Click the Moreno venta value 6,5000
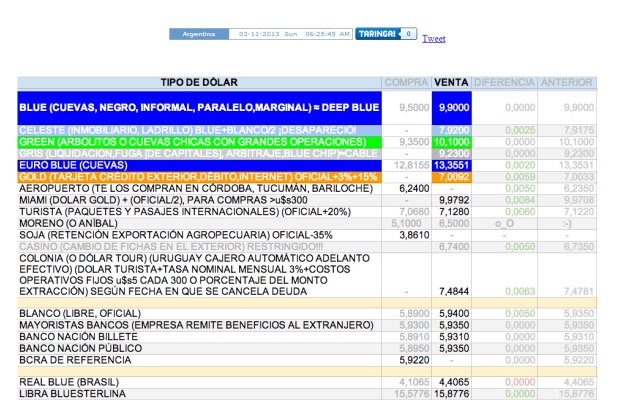Image resolution: width=640 pixels, height=400 pixels. click(x=454, y=224)
